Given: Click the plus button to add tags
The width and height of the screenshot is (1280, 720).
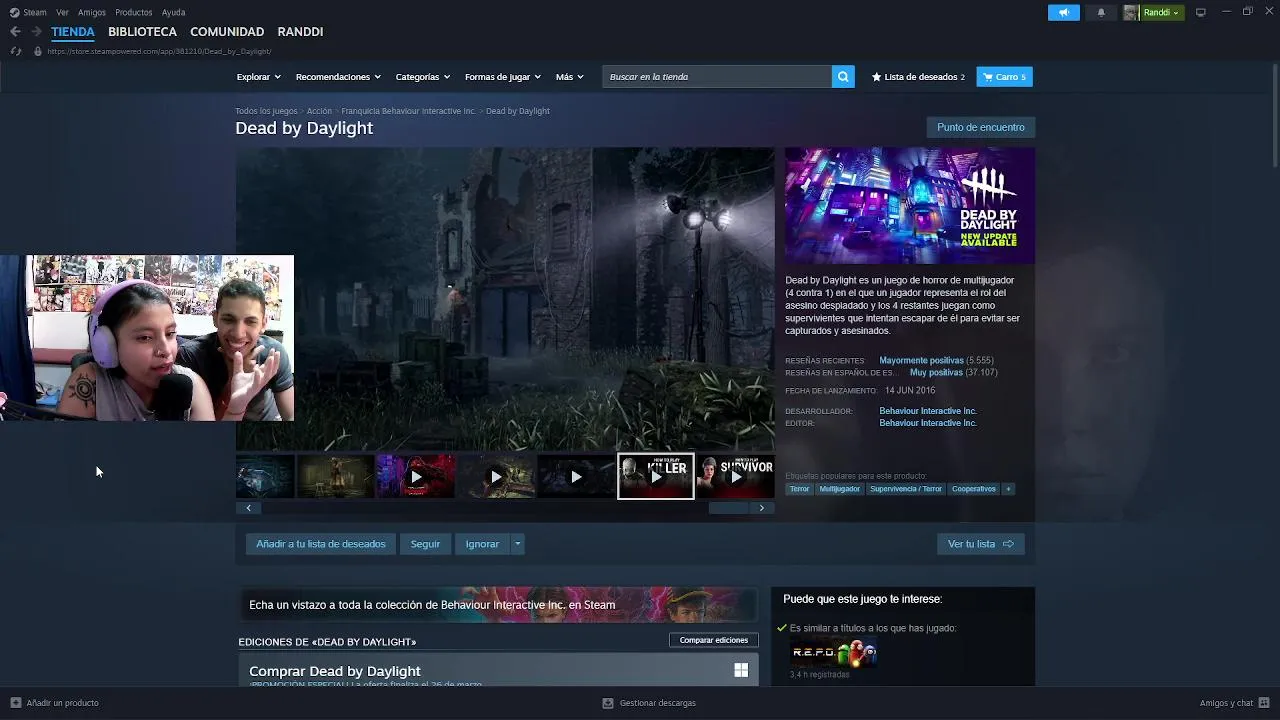Looking at the screenshot, I should (1008, 489).
